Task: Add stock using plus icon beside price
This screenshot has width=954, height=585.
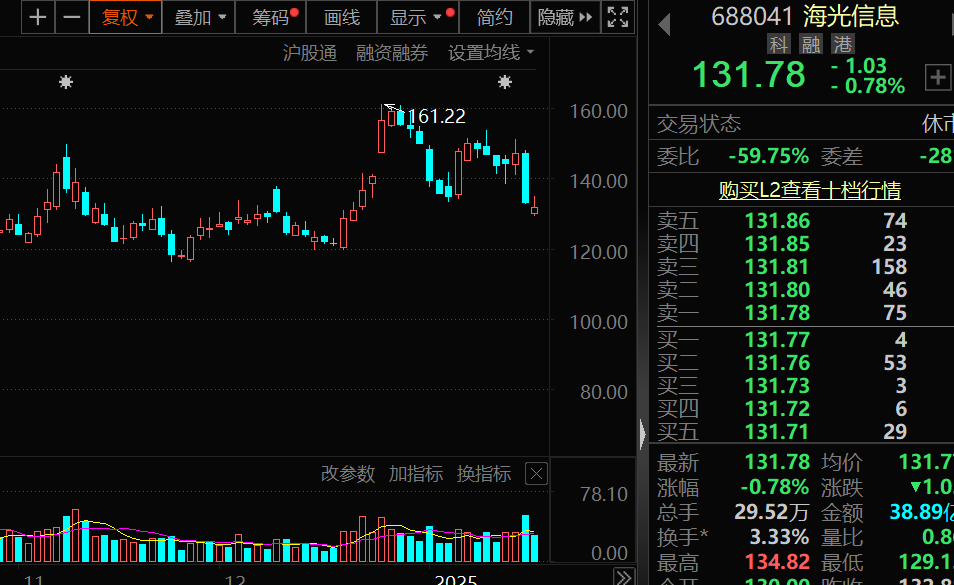Action: [x=938, y=77]
